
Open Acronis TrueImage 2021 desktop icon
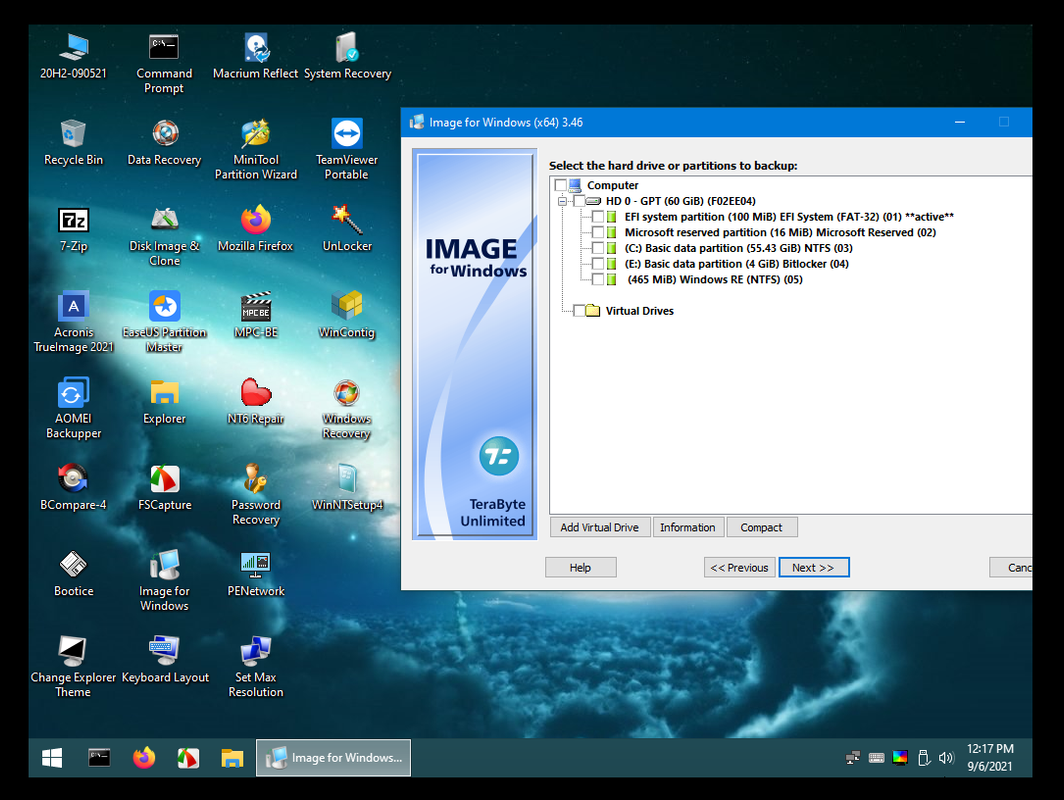coord(73,322)
